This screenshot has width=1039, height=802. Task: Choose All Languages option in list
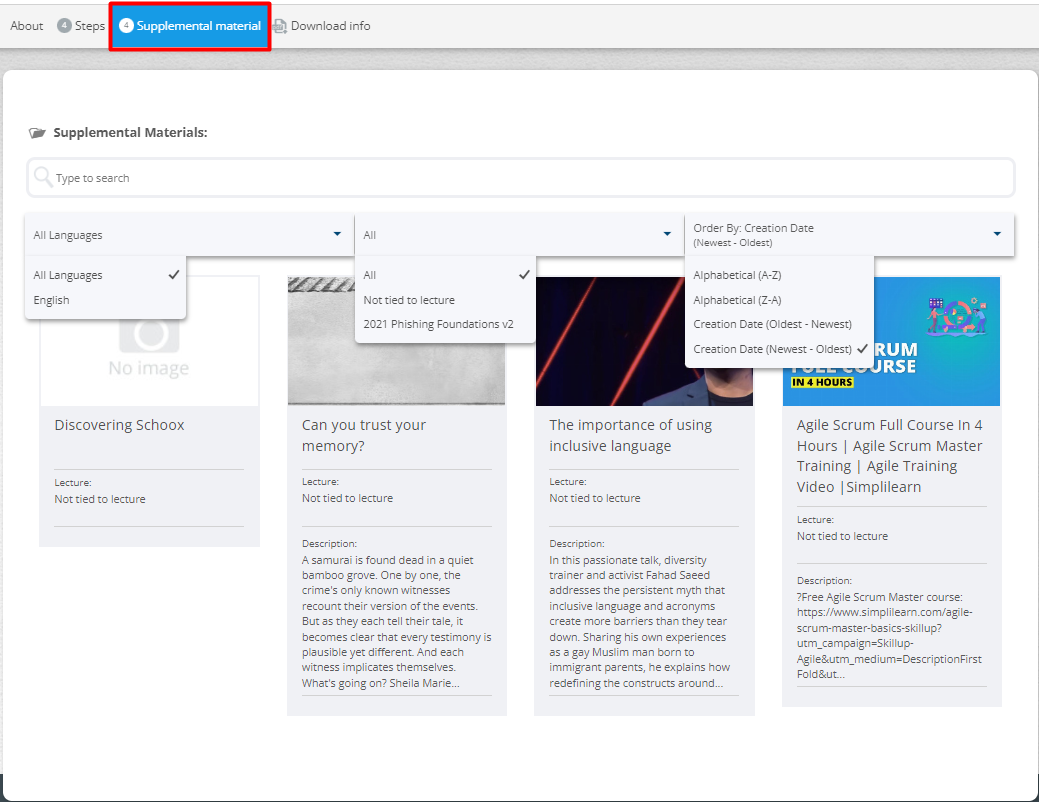(x=105, y=275)
